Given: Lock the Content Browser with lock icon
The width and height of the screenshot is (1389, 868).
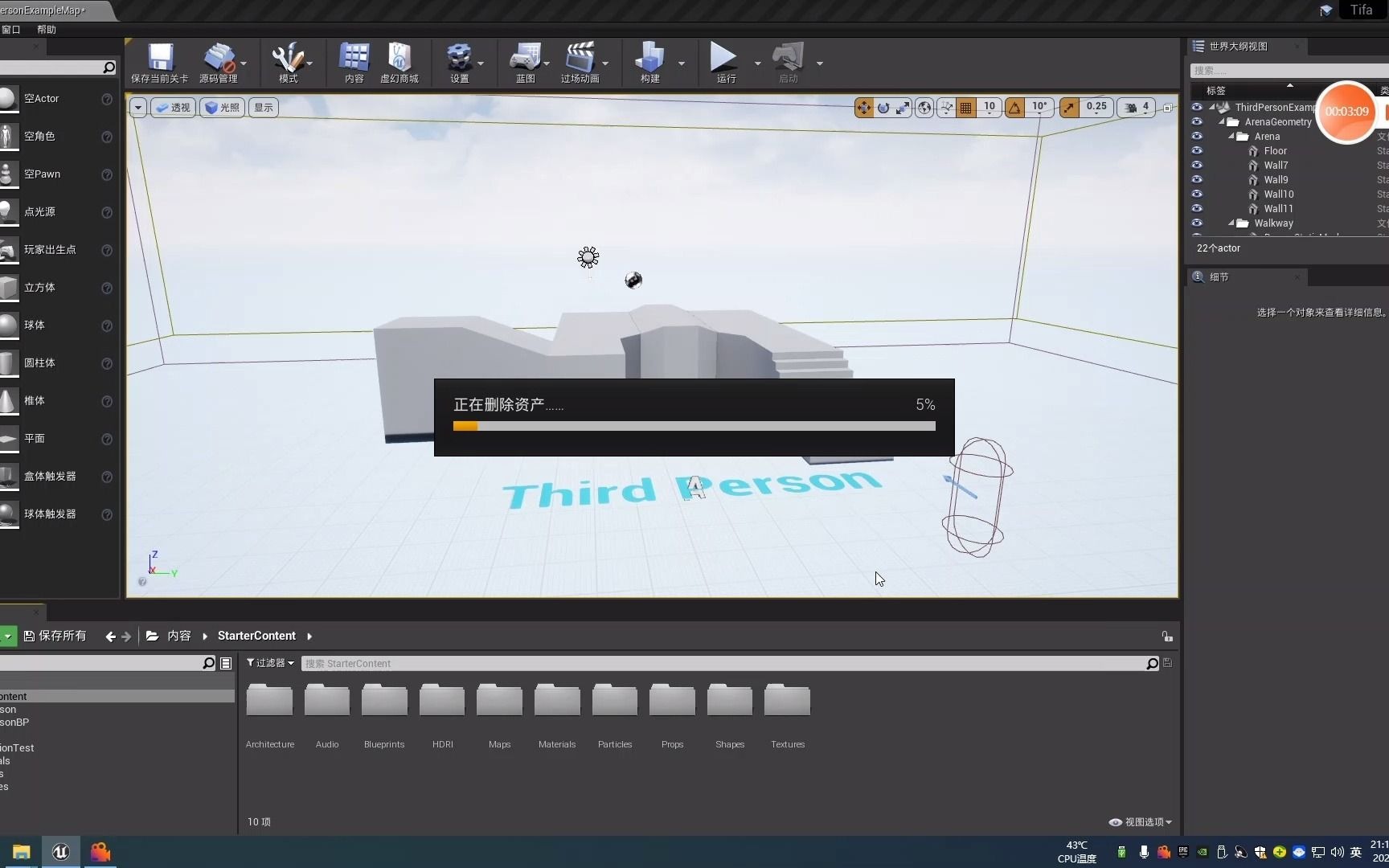Looking at the screenshot, I should click(x=1167, y=637).
